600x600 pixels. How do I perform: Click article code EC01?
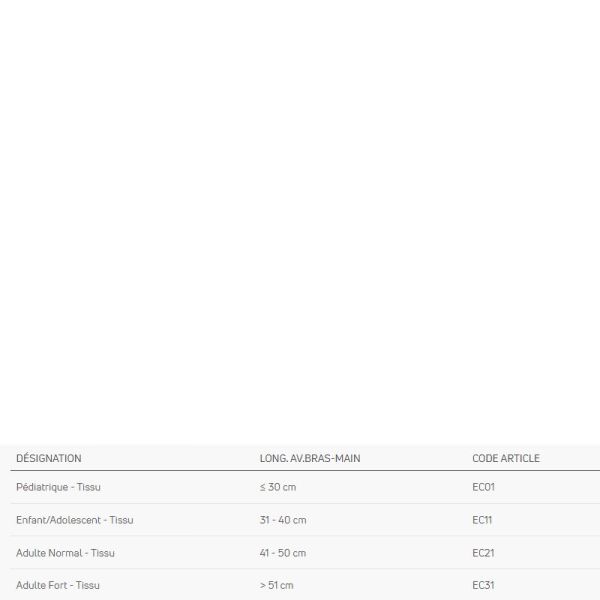[483, 487]
